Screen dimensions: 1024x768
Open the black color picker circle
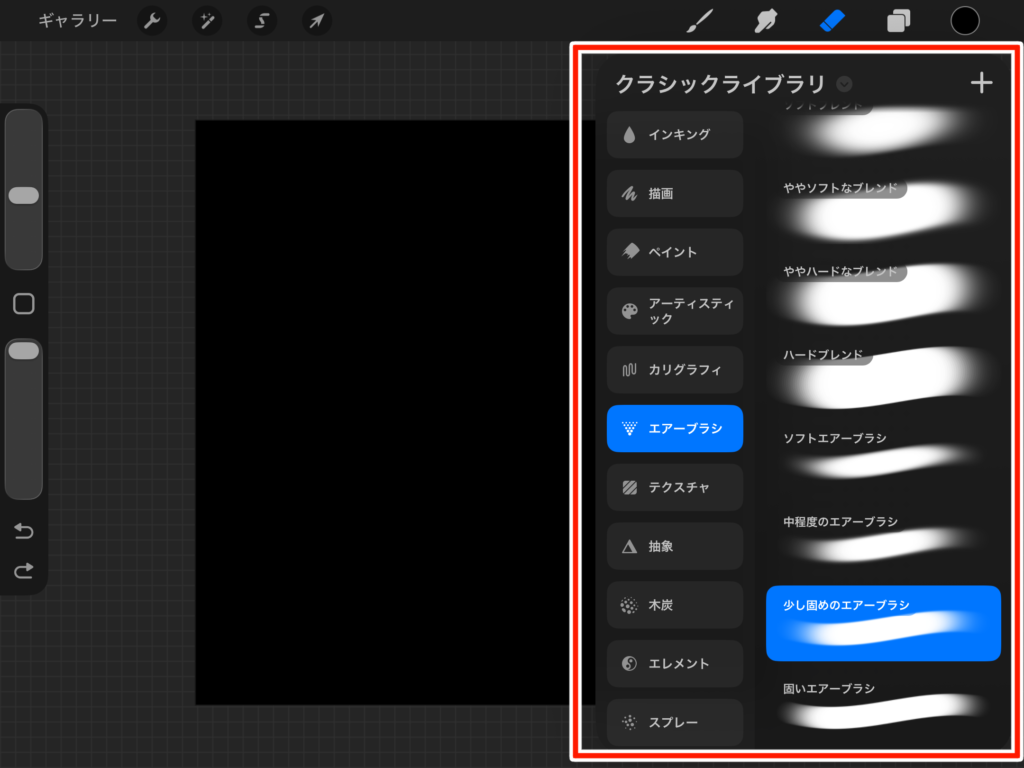pos(965,21)
